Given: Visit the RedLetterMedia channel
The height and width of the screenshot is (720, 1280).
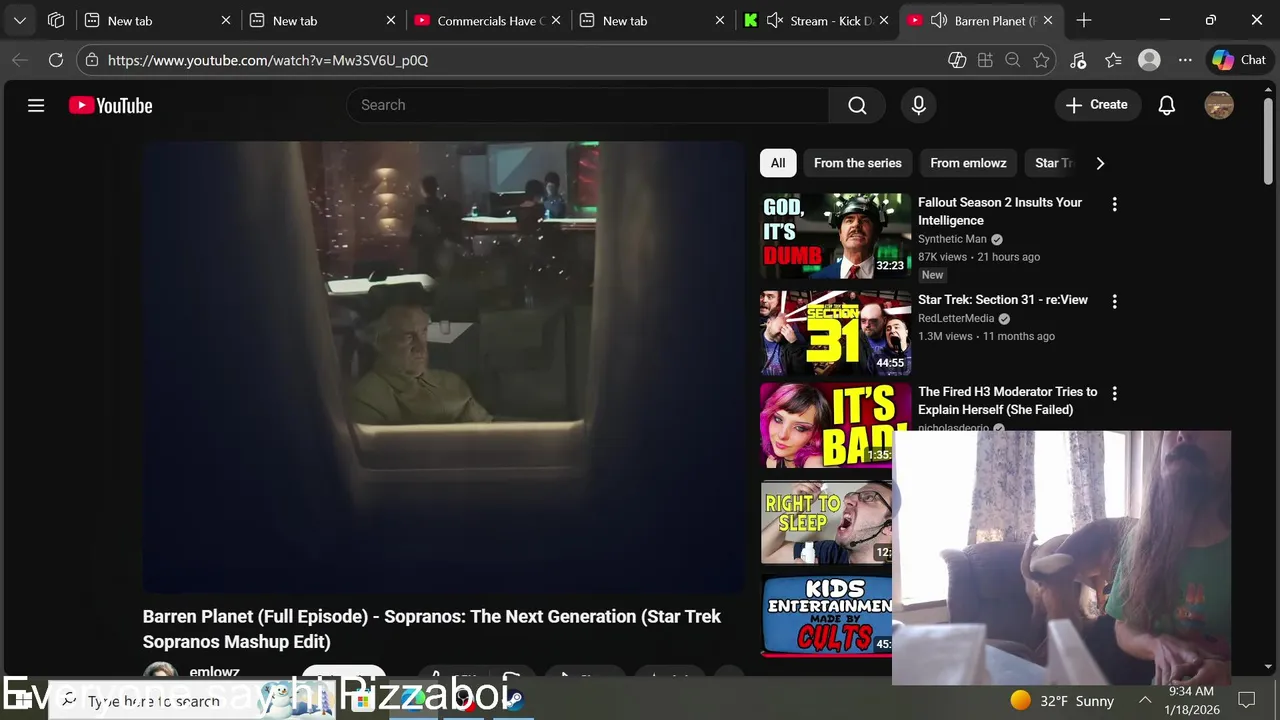Looking at the screenshot, I should coord(956,318).
